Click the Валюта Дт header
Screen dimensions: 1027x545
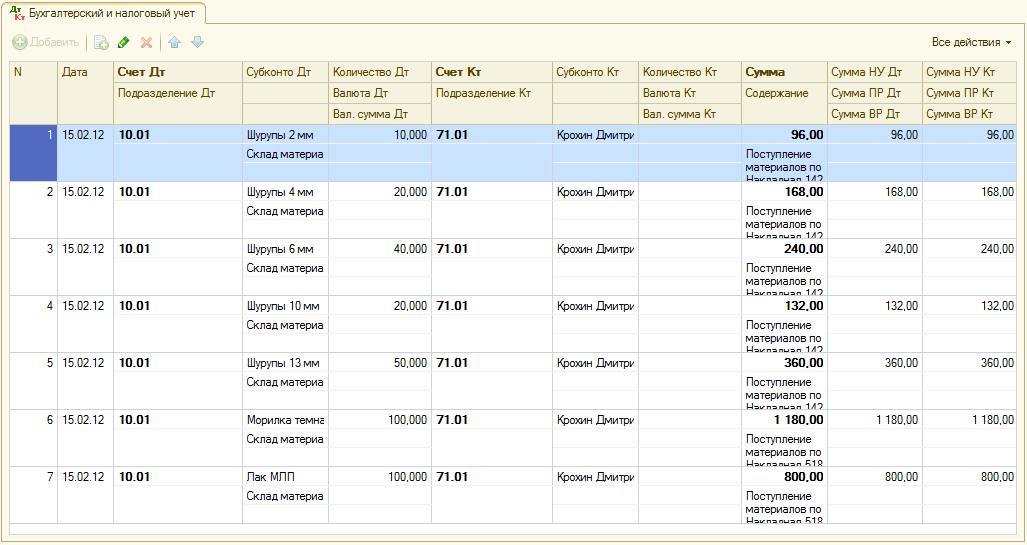pyautogui.click(x=380, y=93)
